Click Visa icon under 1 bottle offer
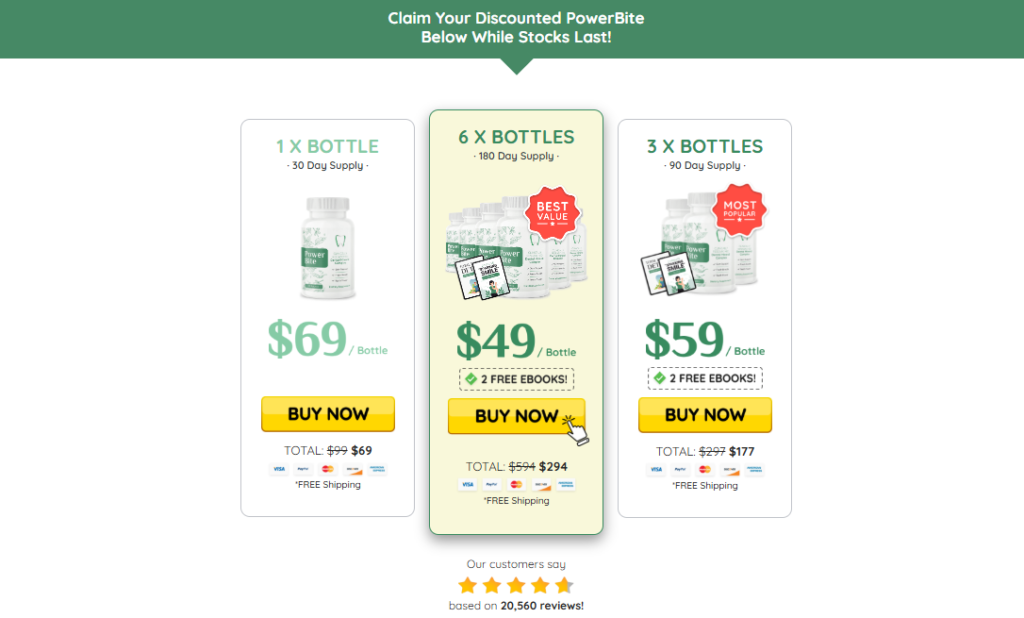 279,469
